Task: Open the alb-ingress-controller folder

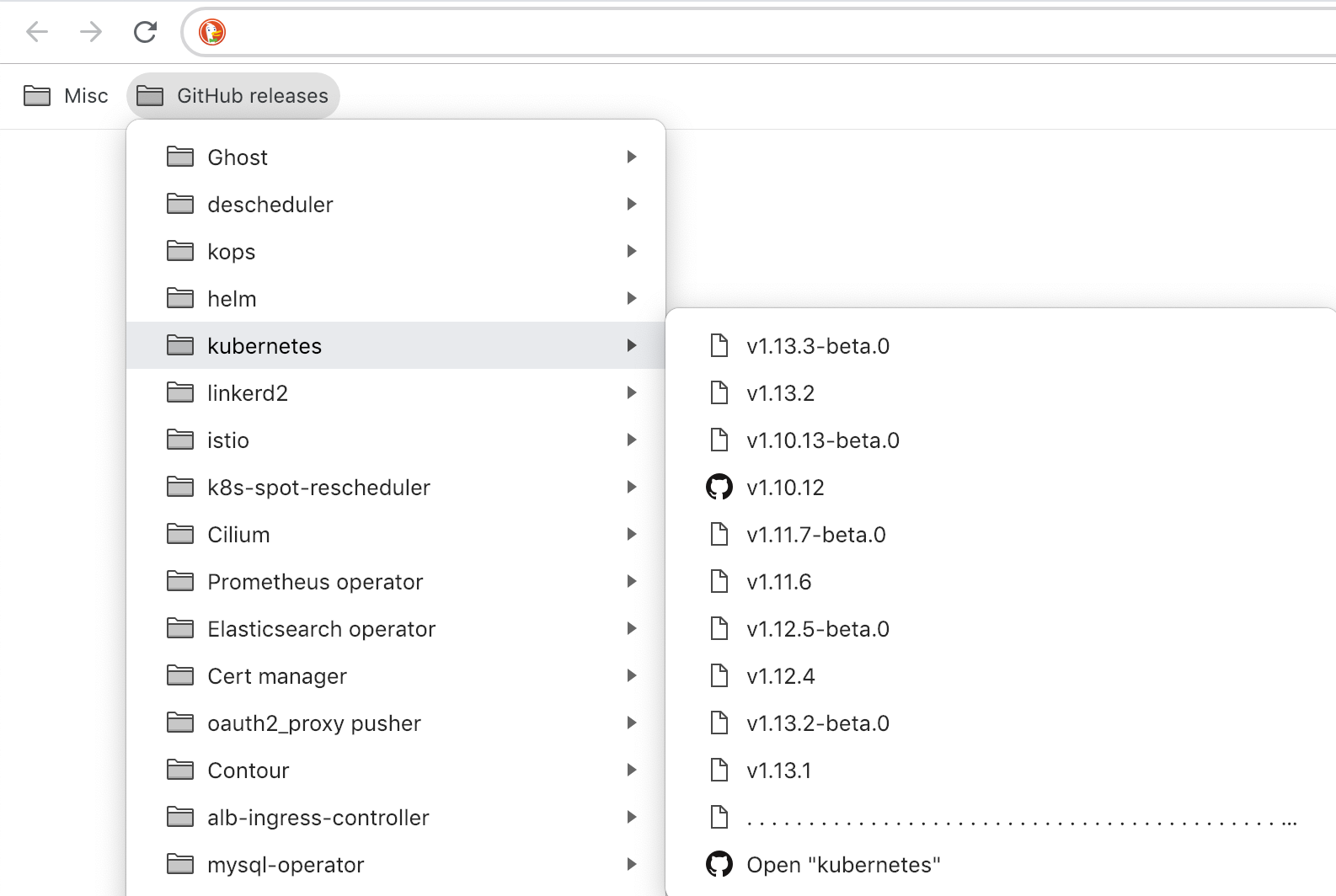Action: 396,817
